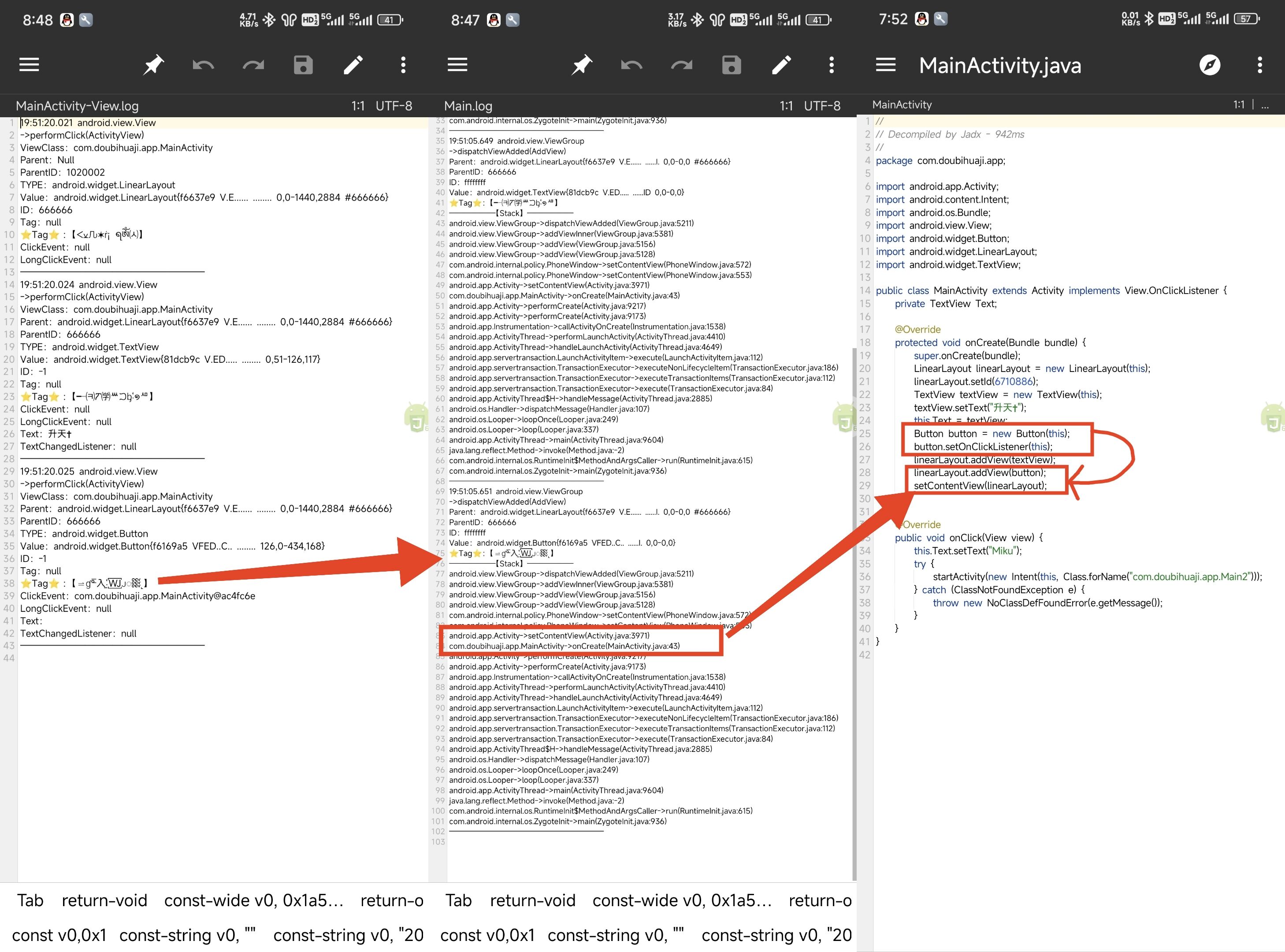1285x952 pixels.
Task: Tap compass navigation icon in MainActivity.java viewer
Action: (1210, 64)
